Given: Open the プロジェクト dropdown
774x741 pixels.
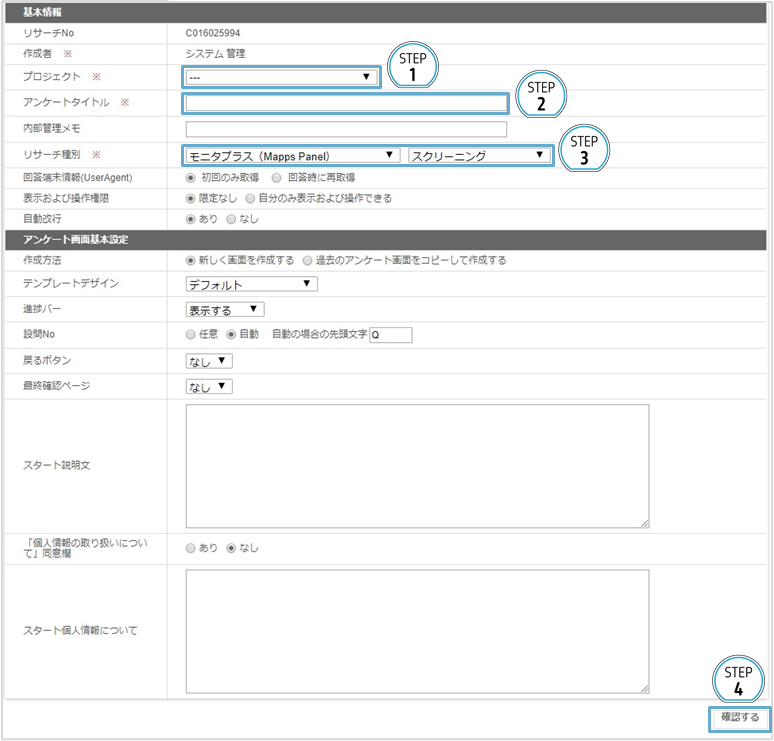Looking at the screenshot, I should 280,77.
